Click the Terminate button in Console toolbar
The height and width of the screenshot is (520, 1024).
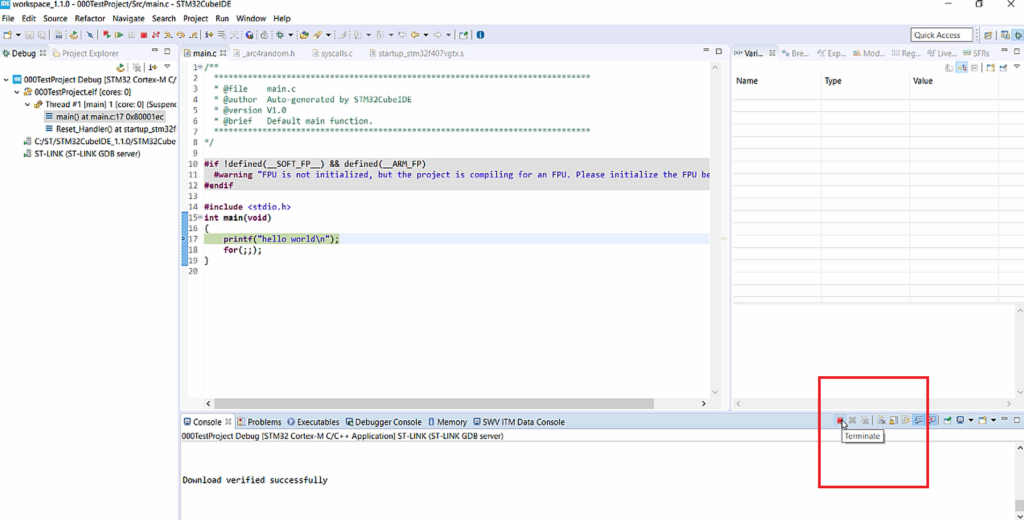pyautogui.click(x=840, y=421)
